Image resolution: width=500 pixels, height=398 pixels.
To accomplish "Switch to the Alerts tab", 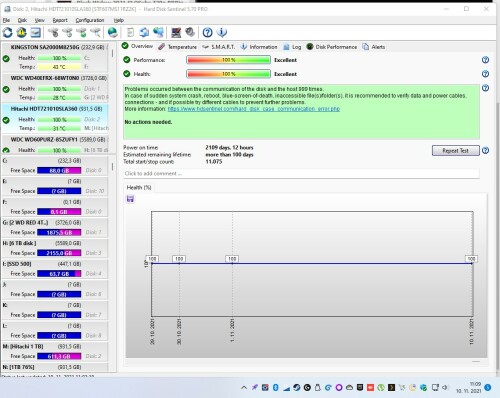I will pyautogui.click(x=374, y=47).
